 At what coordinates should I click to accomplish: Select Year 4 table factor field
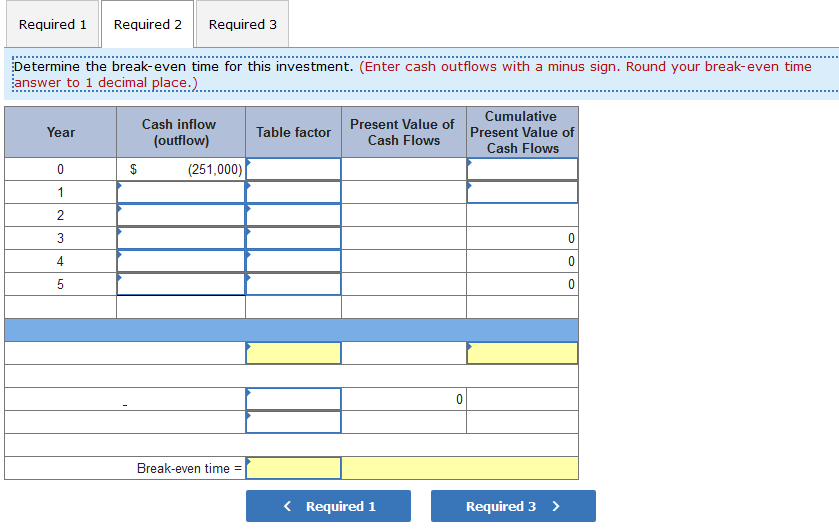coord(293,261)
